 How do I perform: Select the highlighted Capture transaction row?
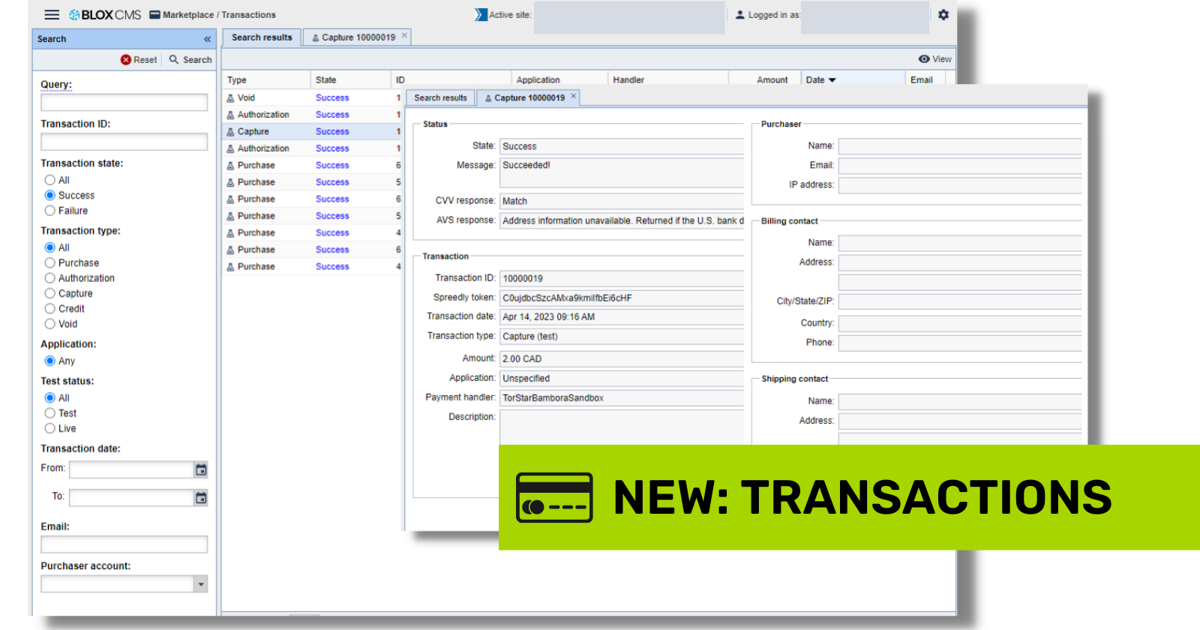pyautogui.click(x=312, y=132)
